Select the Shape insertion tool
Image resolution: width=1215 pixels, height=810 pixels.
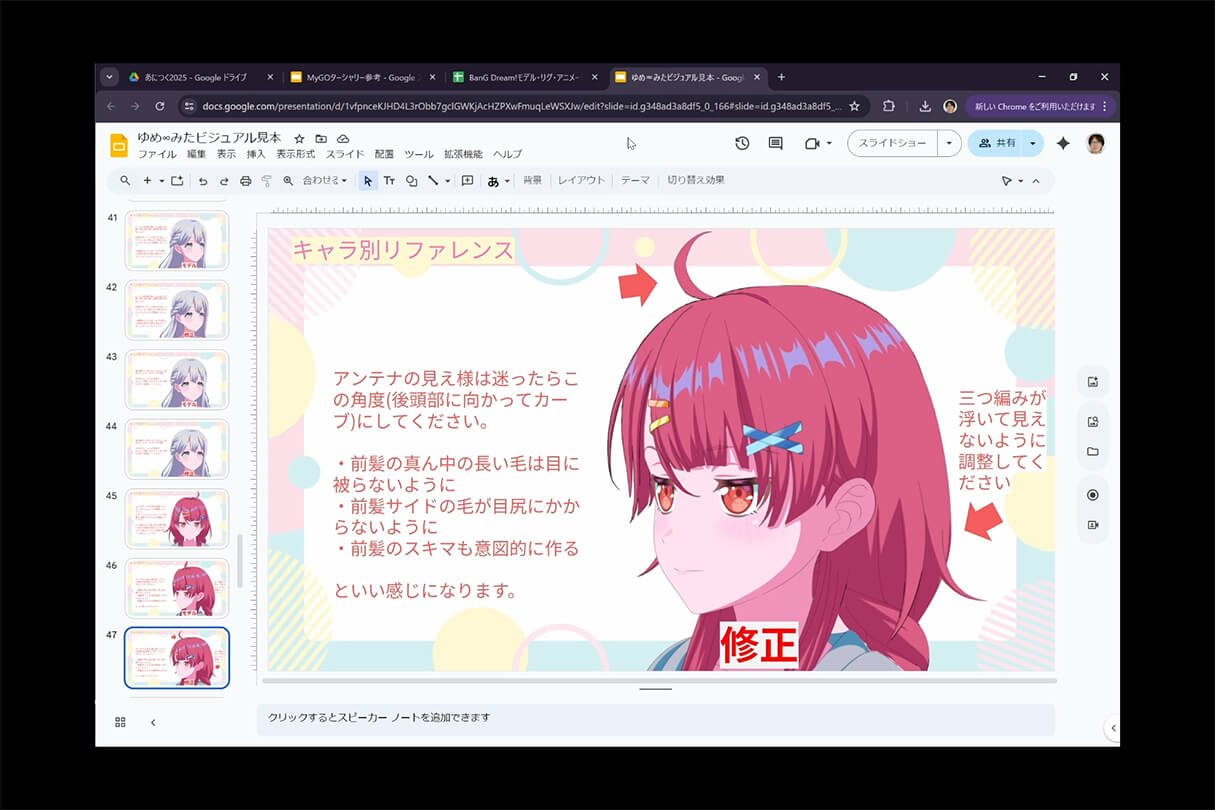411,181
